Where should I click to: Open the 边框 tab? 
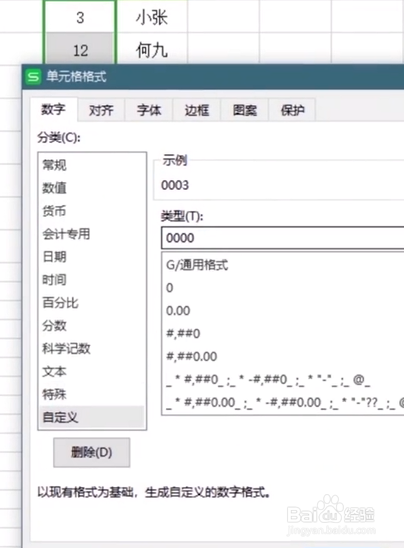tap(197, 110)
